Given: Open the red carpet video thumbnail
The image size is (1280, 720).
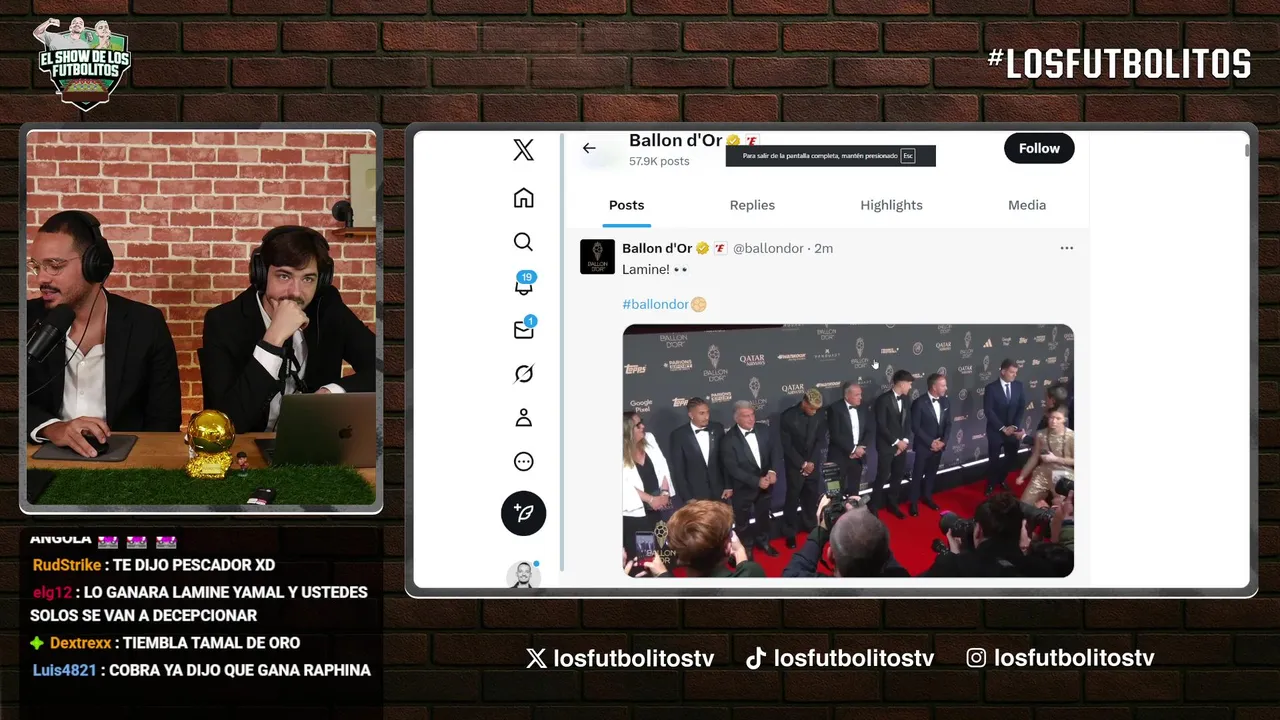Looking at the screenshot, I should (x=848, y=451).
